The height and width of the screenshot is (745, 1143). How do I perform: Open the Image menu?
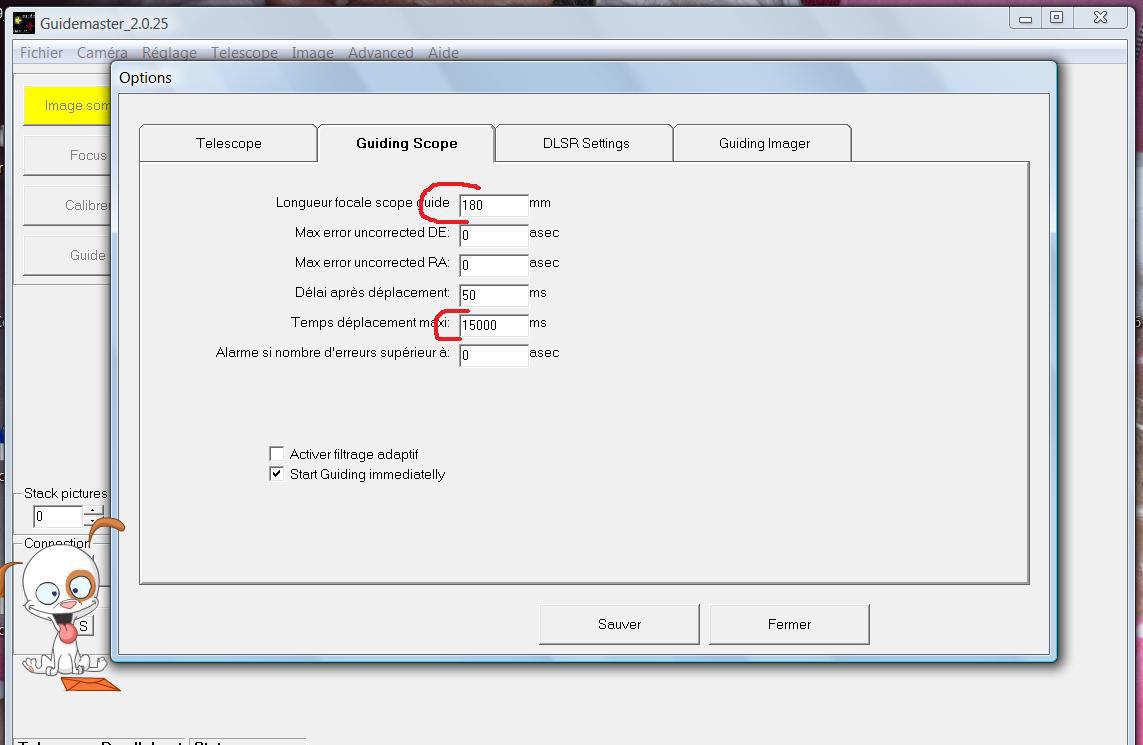[313, 52]
